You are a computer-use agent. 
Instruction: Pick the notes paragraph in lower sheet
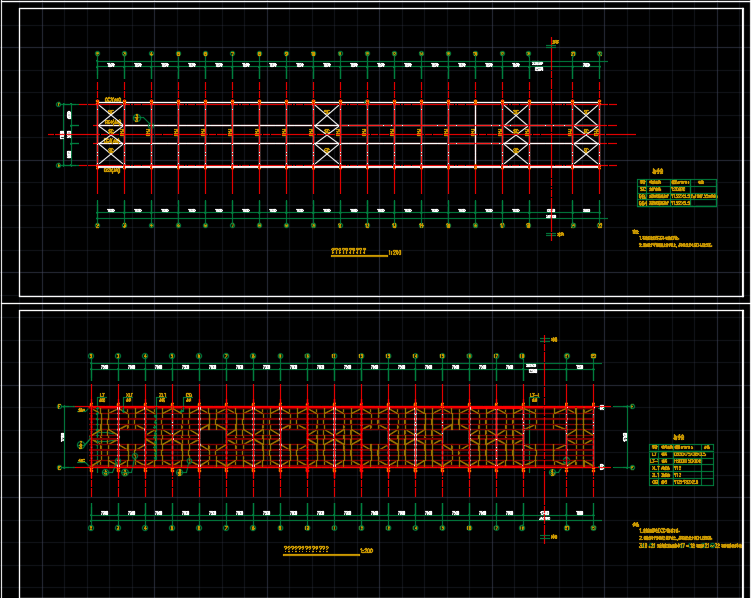(687, 535)
